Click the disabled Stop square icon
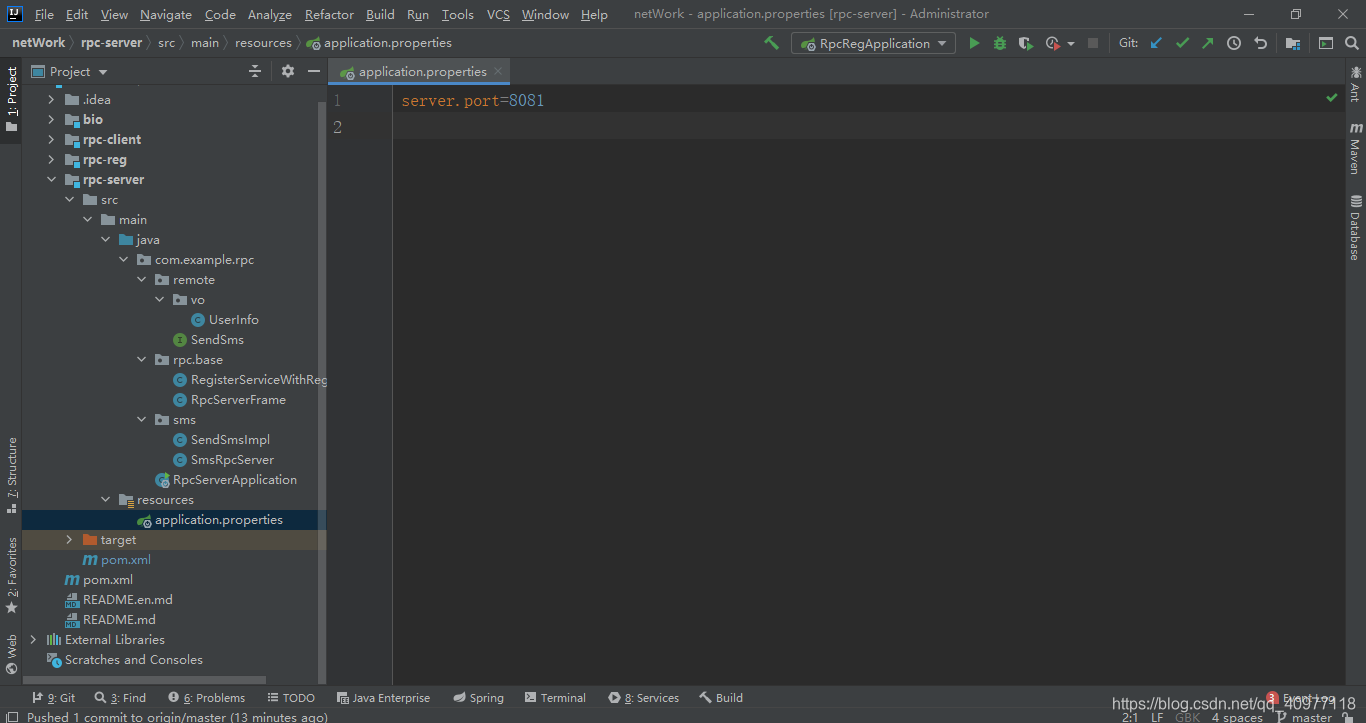Viewport: 1366px width, 723px height. coord(1093,43)
